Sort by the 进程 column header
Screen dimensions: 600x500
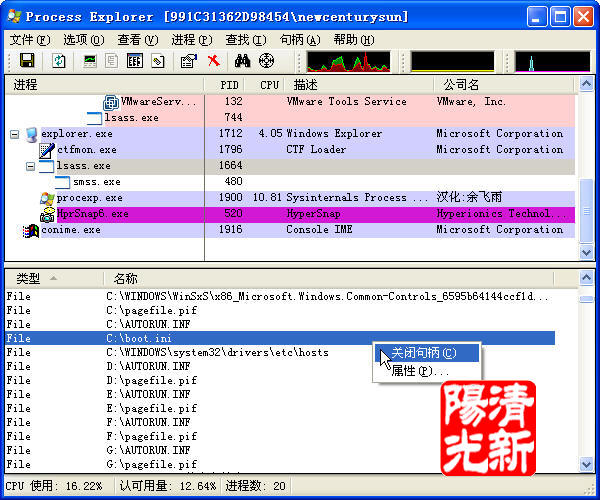coord(104,85)
